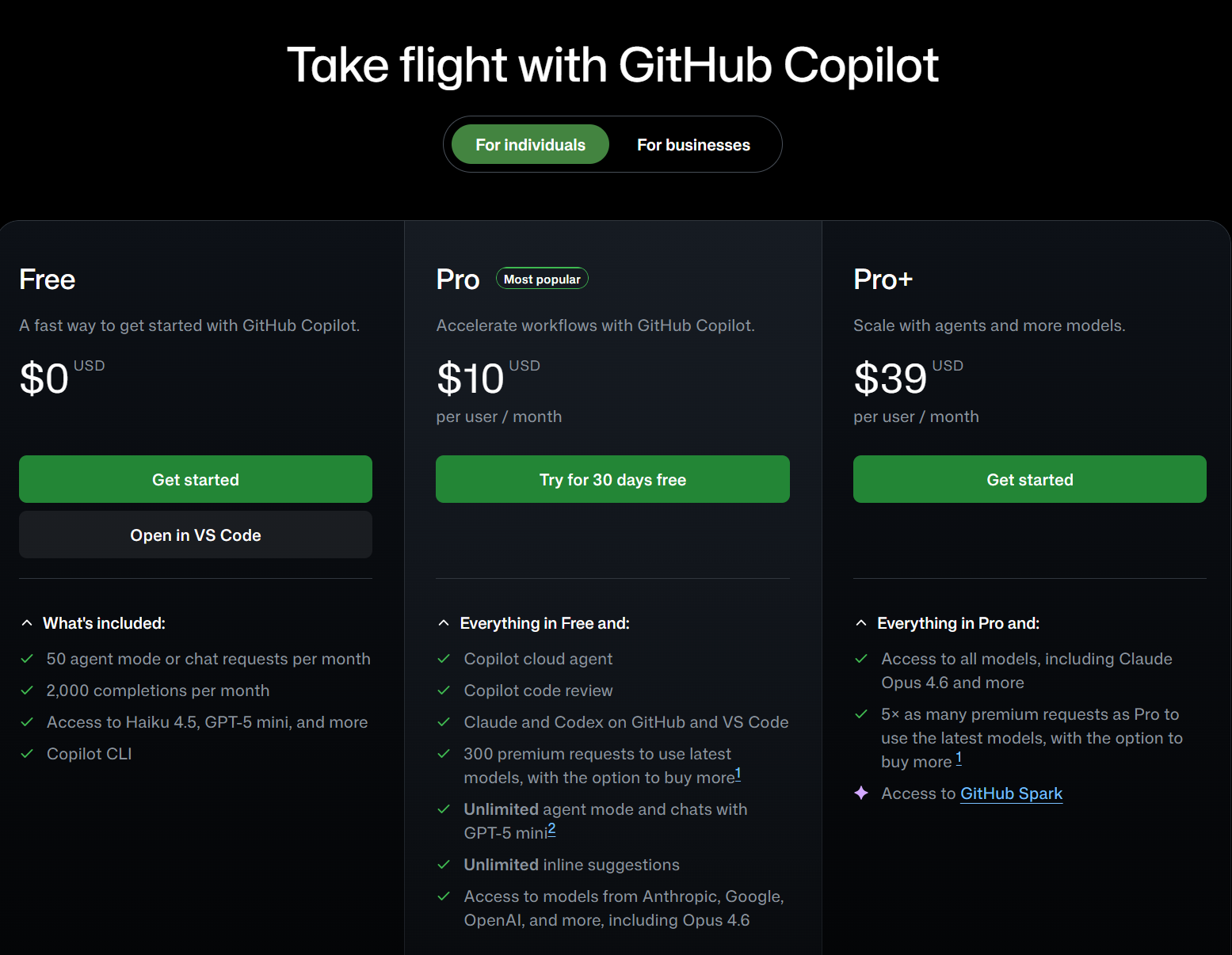Click checkmark beside Copilot cloud agent

(x=444, y=659)
